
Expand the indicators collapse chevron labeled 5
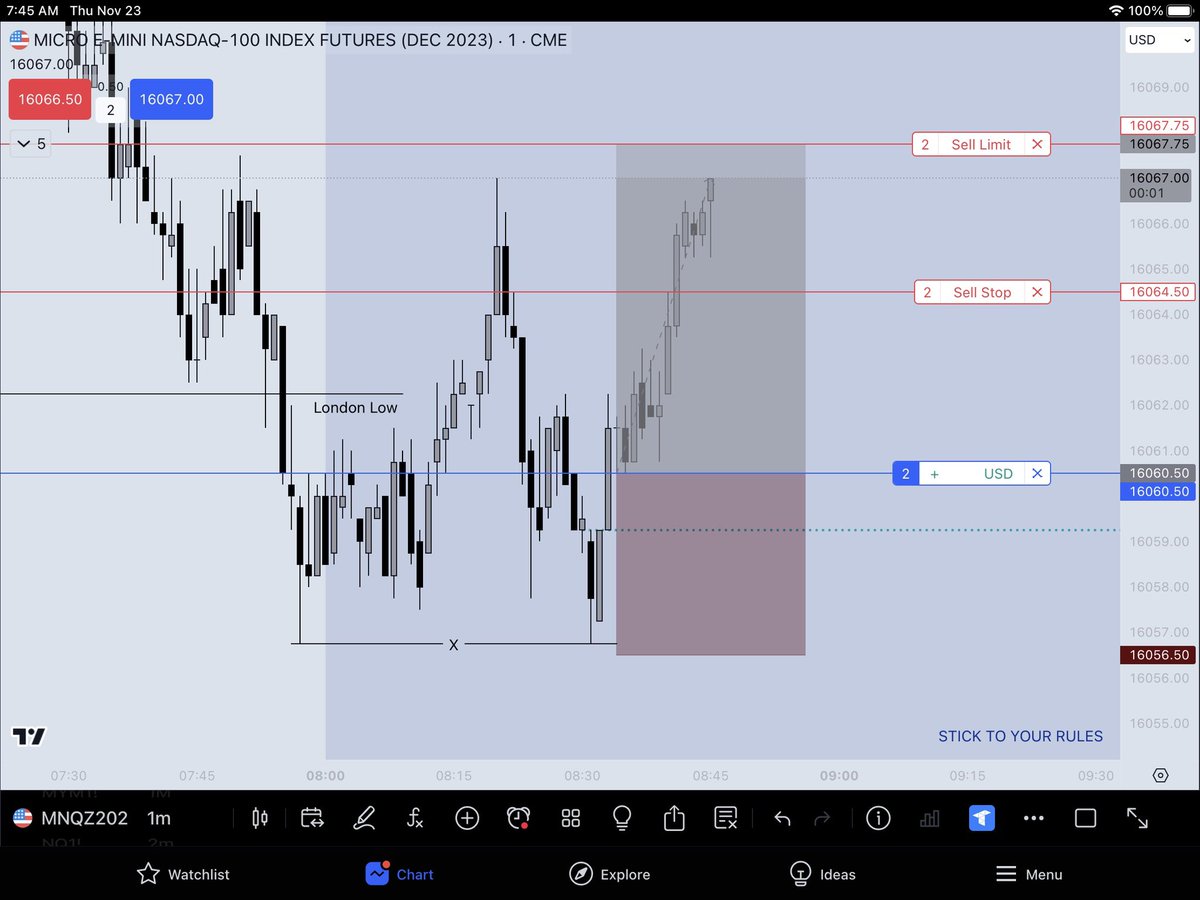coord(31,144)
